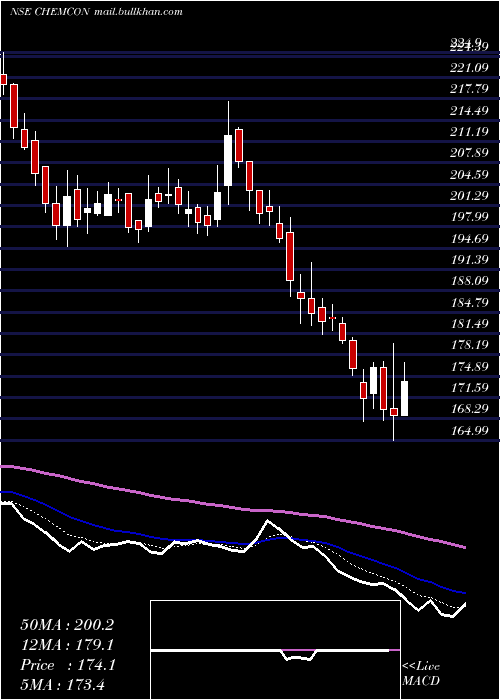
Task: Click the 197.99 price axis label
Action: pos(469,217)
